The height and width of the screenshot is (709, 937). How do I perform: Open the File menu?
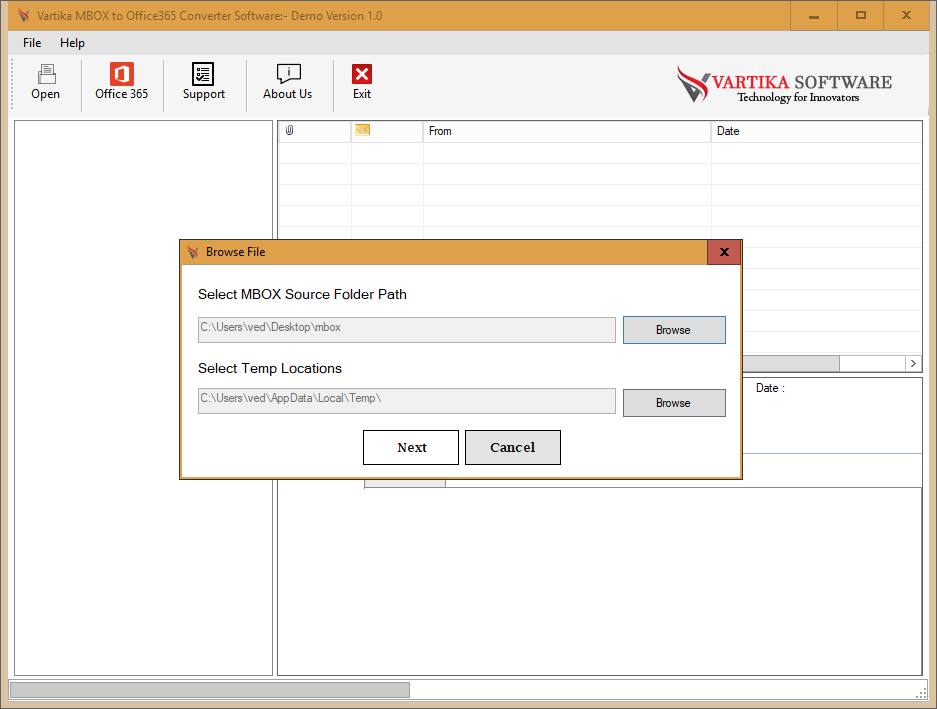[x=32, y=43]
